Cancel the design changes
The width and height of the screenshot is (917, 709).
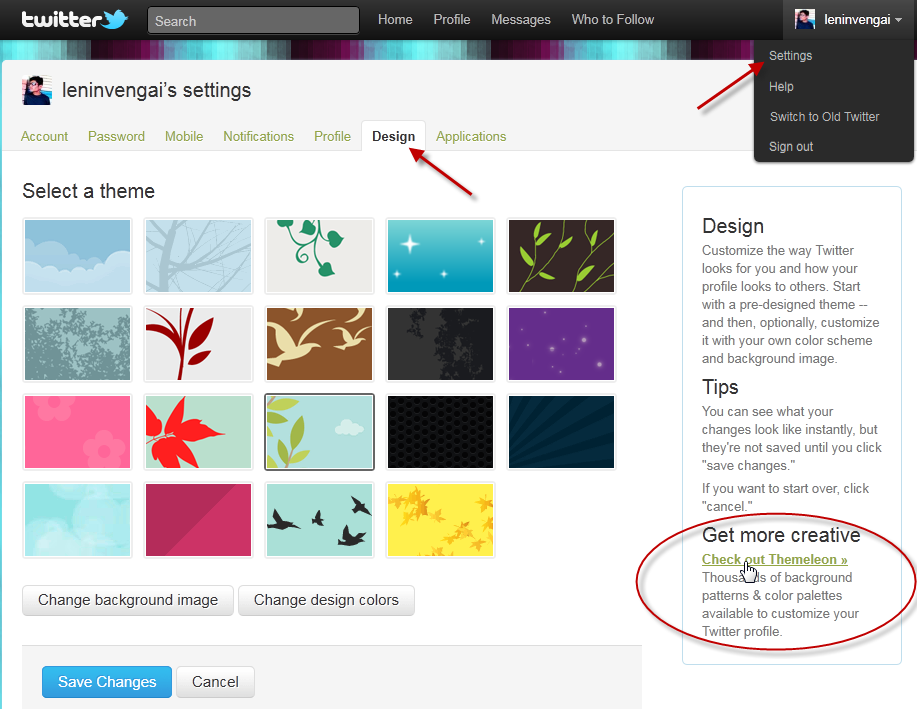click(x=215, y=682)
